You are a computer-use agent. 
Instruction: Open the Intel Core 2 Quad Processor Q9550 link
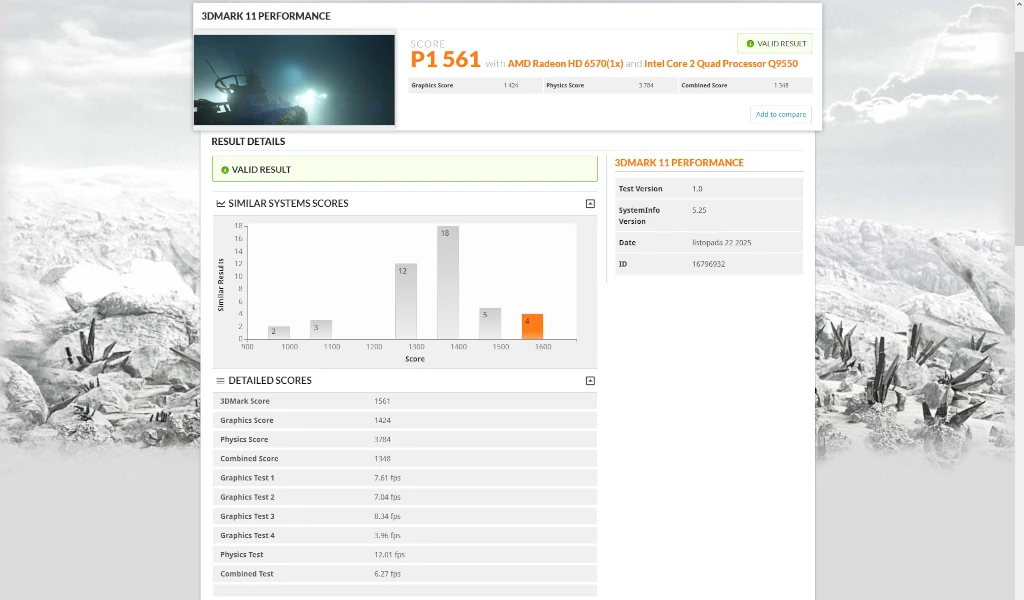pos(720,64)
